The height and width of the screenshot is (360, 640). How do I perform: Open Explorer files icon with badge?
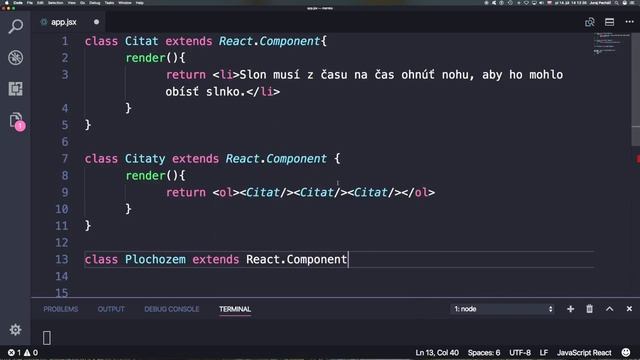(x=17, y=121)
